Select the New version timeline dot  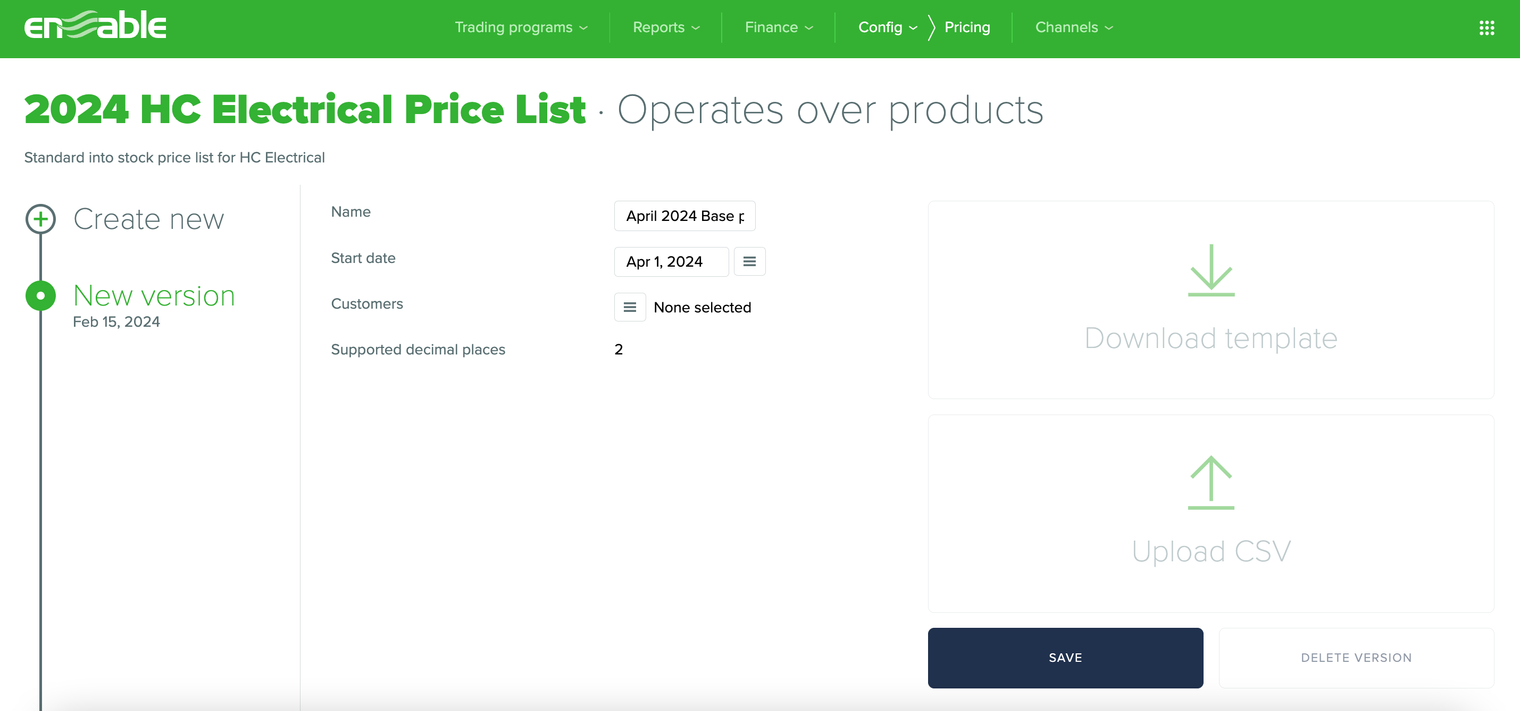pos(41,296)
